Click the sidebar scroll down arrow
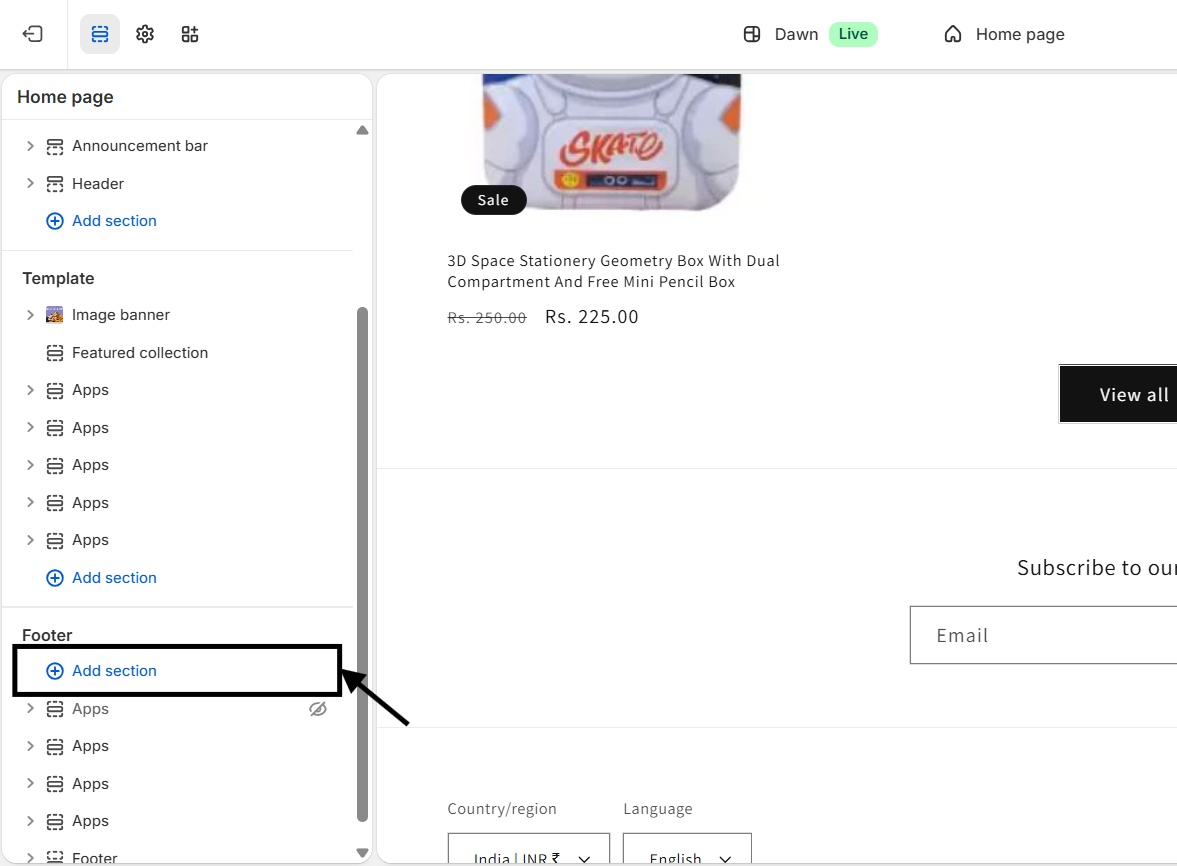1177x866 pixels. [x=362, y=853]
